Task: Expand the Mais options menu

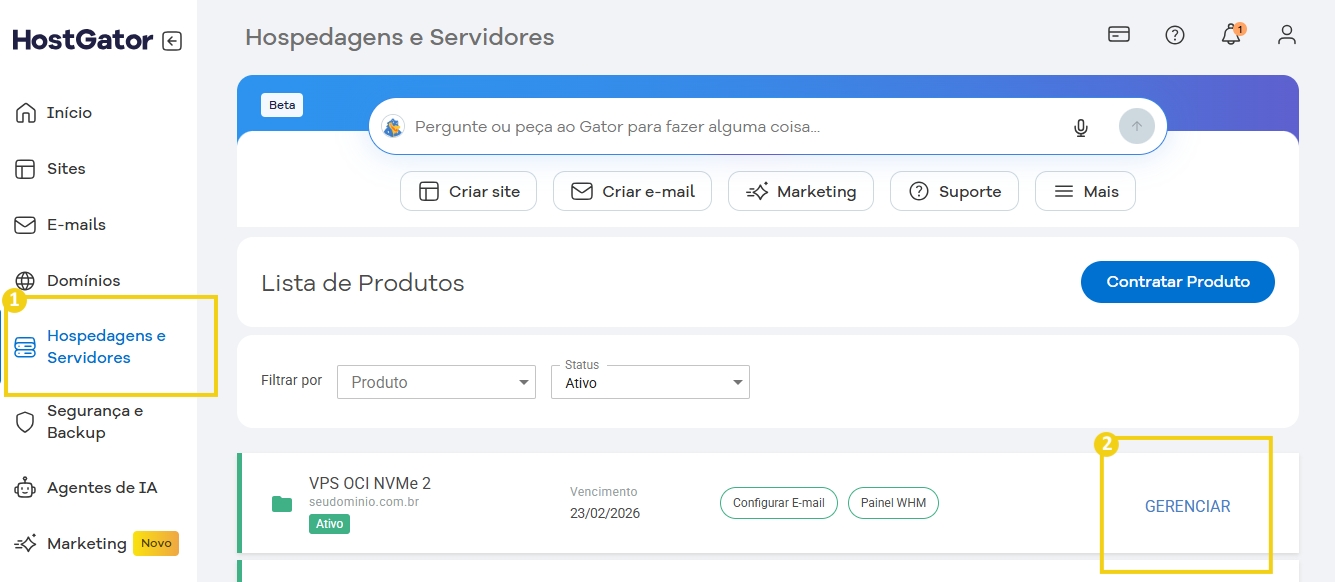Action: click(x=1085, y=190)
